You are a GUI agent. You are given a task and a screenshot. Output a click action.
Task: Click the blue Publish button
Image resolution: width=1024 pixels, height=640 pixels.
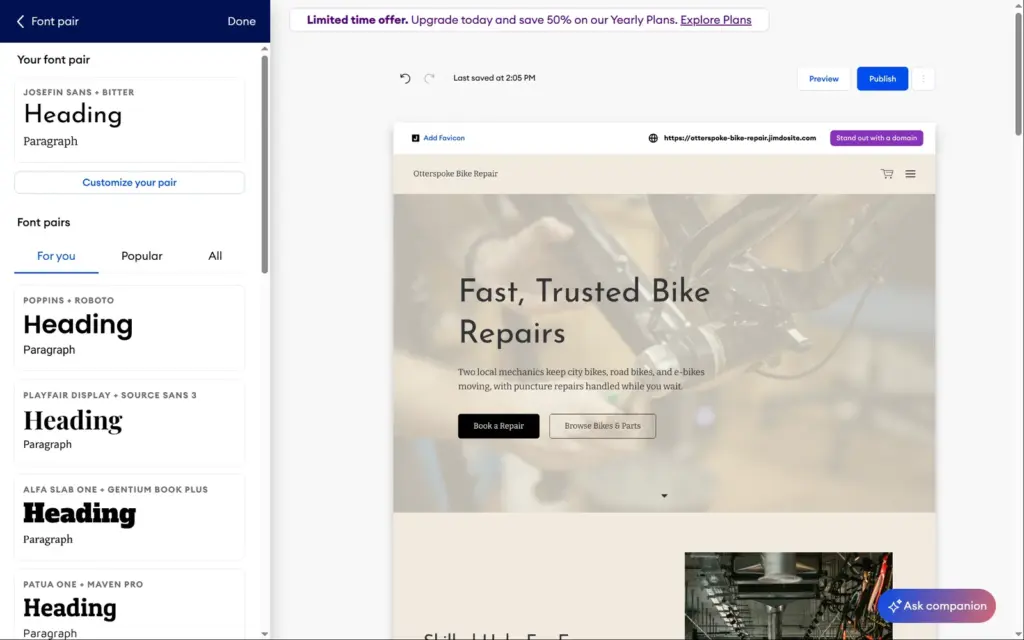882,78
